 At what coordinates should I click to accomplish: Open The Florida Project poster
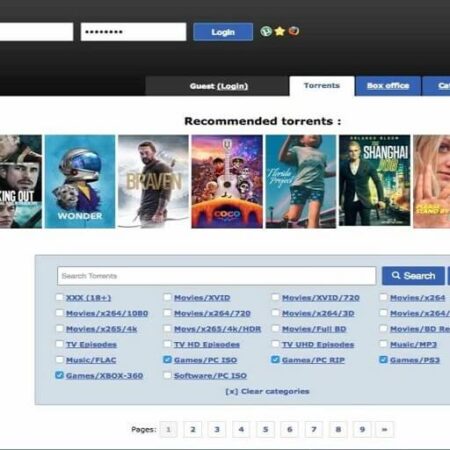point(301,182)
